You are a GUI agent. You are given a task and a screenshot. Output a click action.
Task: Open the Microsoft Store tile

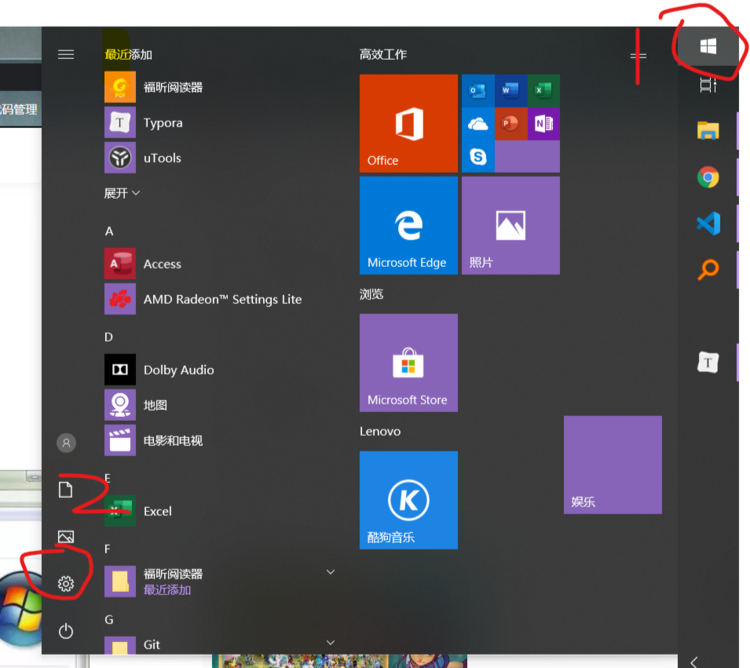[x=408, y=362]
